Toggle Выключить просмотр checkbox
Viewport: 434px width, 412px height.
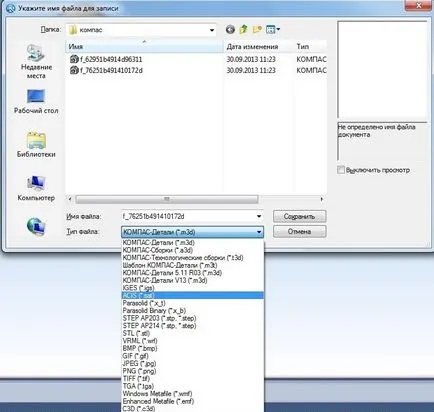click(x=341, y=170)
